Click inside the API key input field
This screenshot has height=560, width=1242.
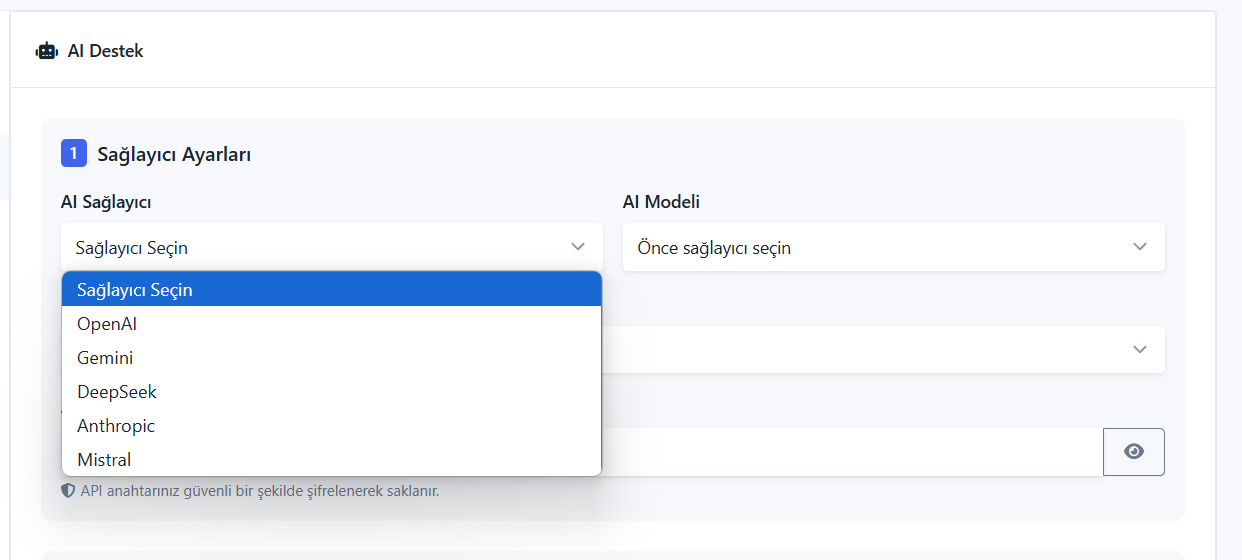(852, 452)
